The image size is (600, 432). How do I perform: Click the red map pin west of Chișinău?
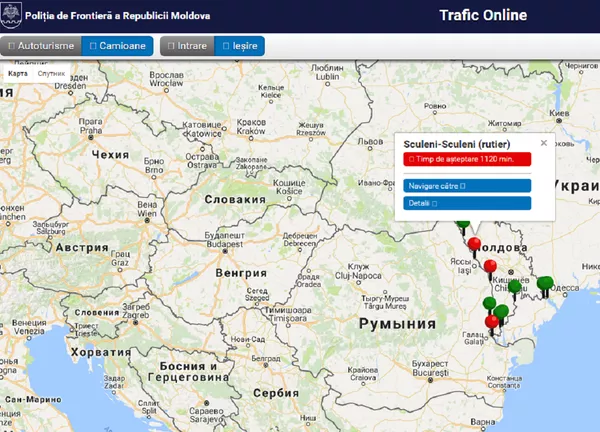[489, 266]
